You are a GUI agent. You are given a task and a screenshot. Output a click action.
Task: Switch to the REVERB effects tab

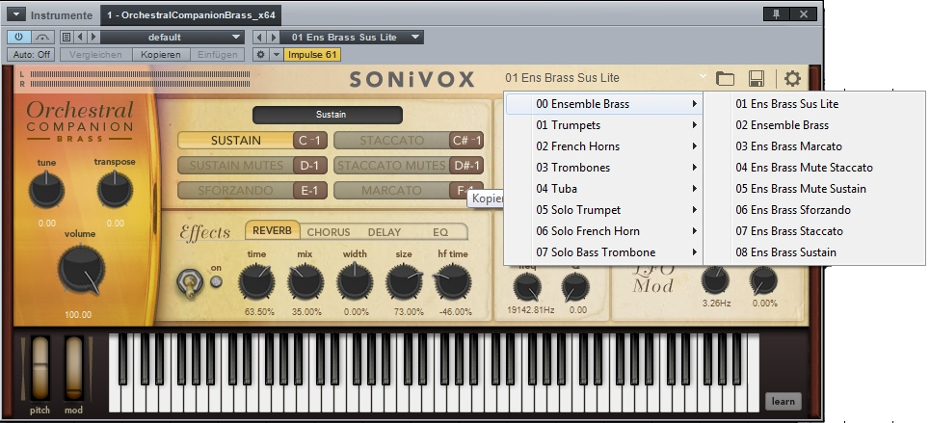pos(272,231)
